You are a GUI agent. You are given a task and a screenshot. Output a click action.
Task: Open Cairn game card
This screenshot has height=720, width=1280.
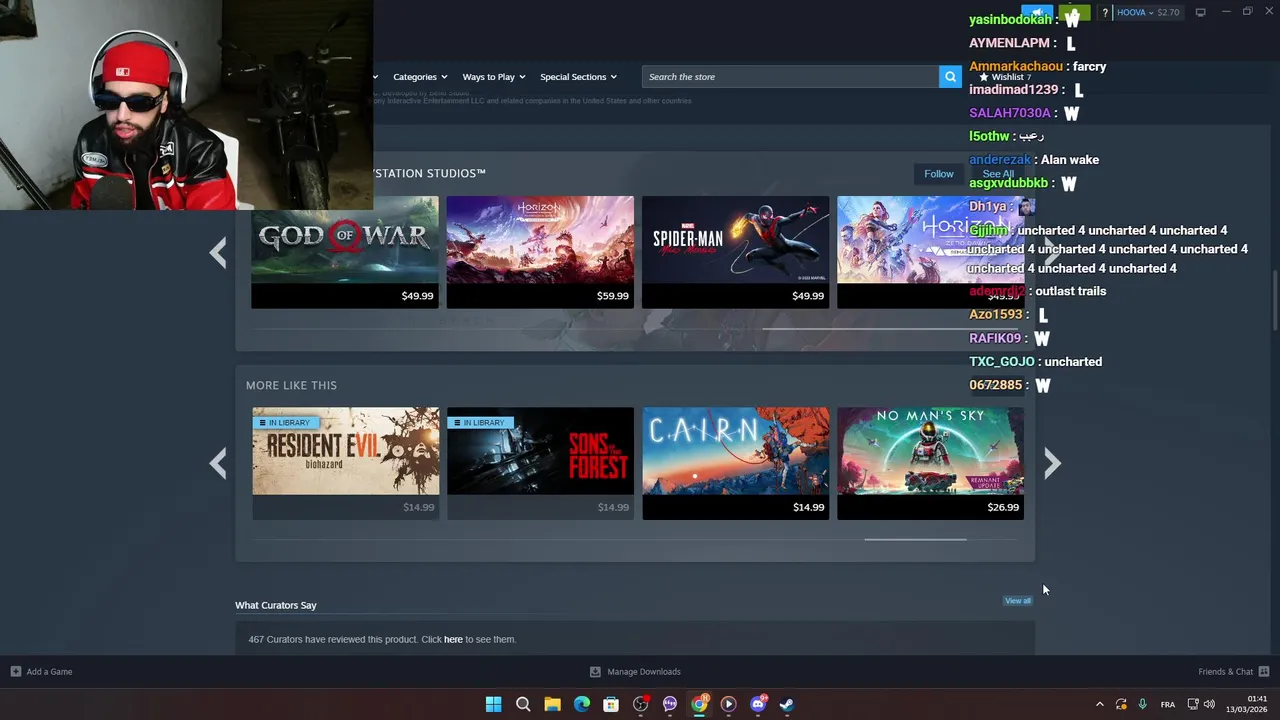tap(735, 463)
